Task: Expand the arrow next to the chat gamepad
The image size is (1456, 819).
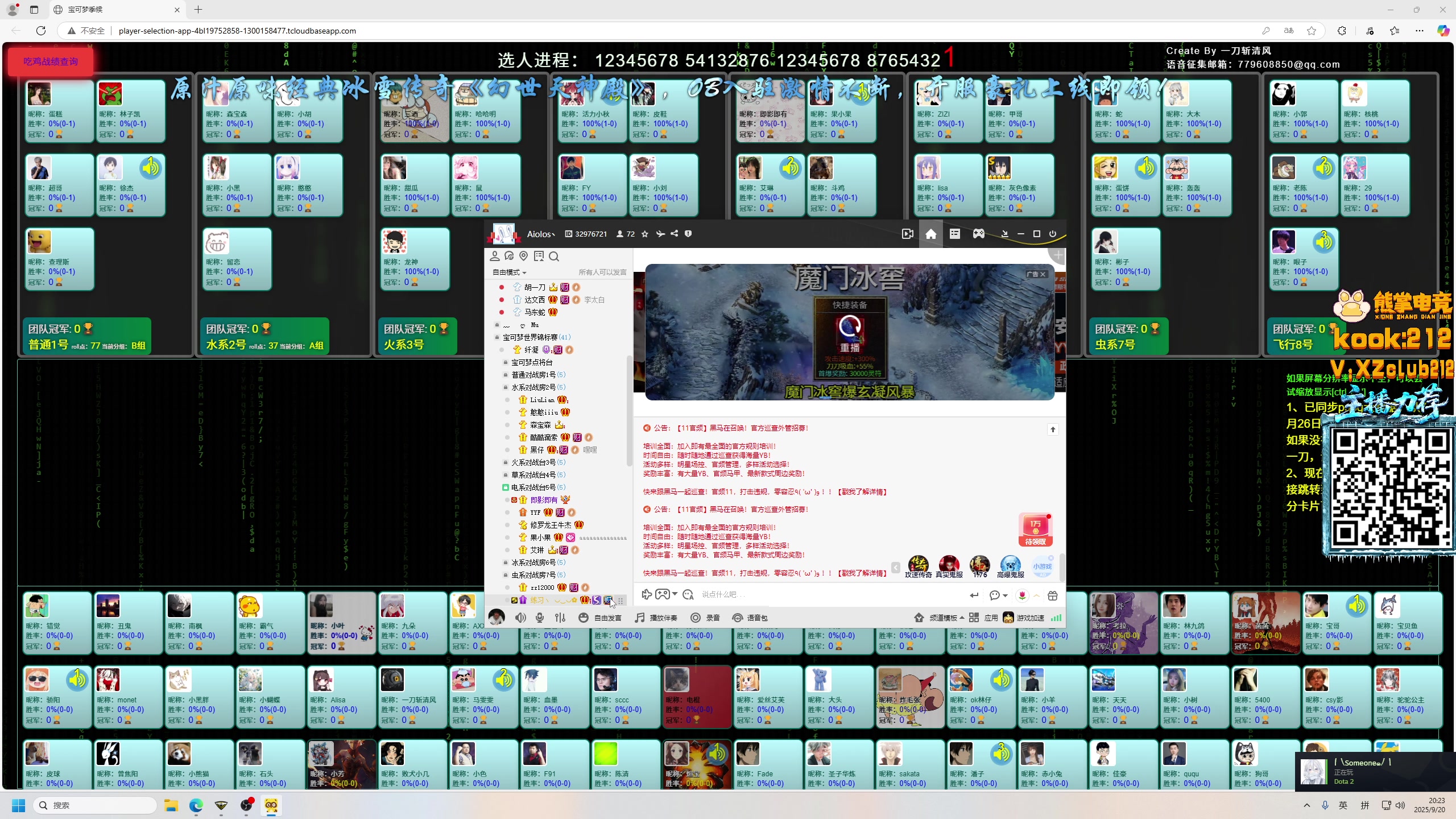Action: tap(675, 594)
